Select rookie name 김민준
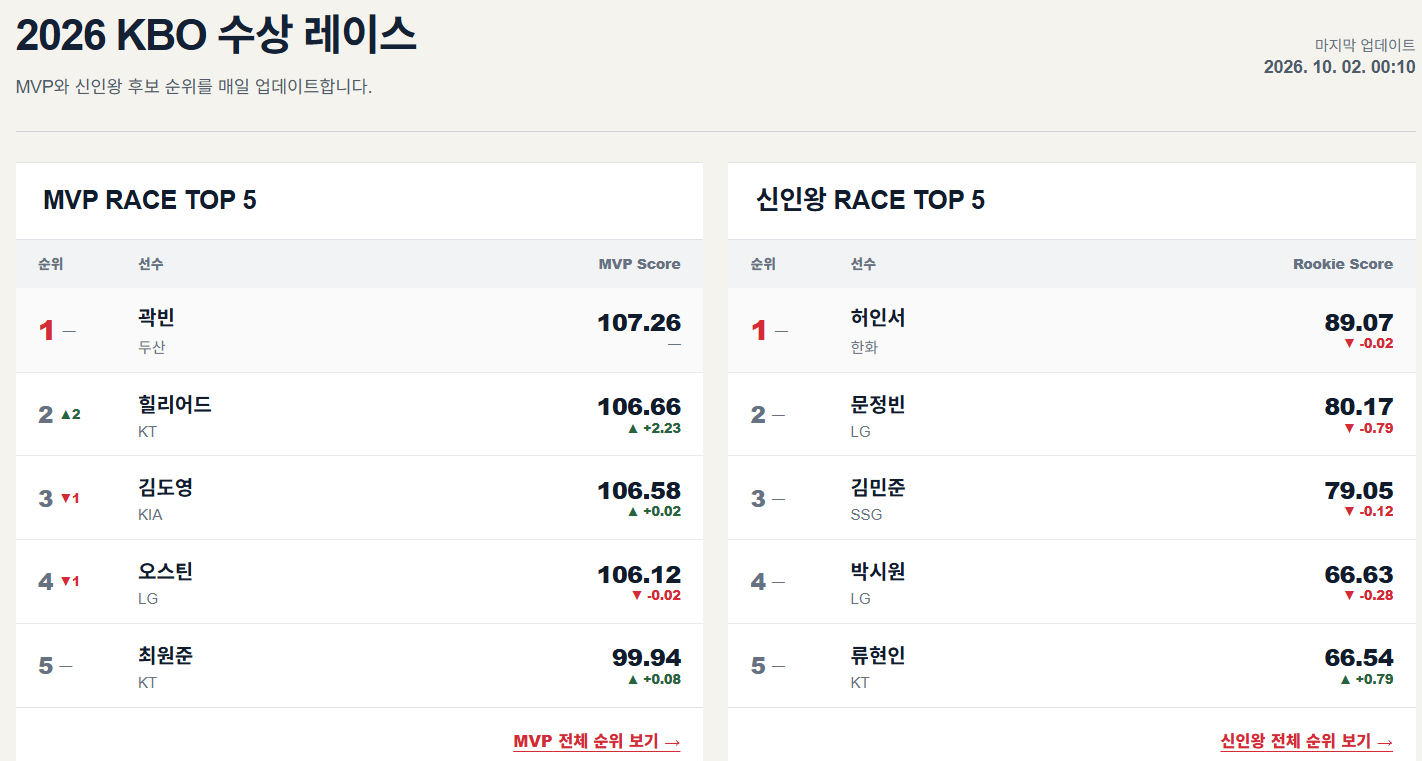The width and height of the screenshot is (1422, 761). (878, 488)
